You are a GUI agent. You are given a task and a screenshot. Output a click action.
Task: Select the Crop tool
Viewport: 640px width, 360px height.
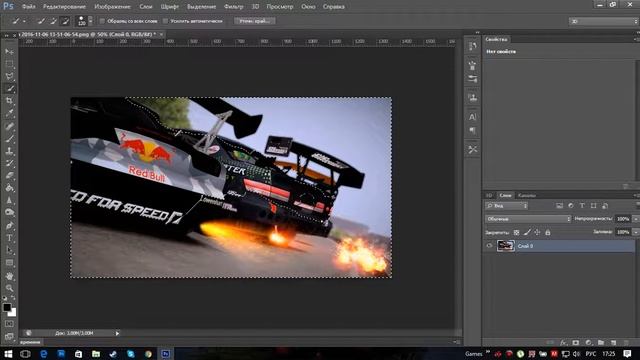tap(9, 101)
